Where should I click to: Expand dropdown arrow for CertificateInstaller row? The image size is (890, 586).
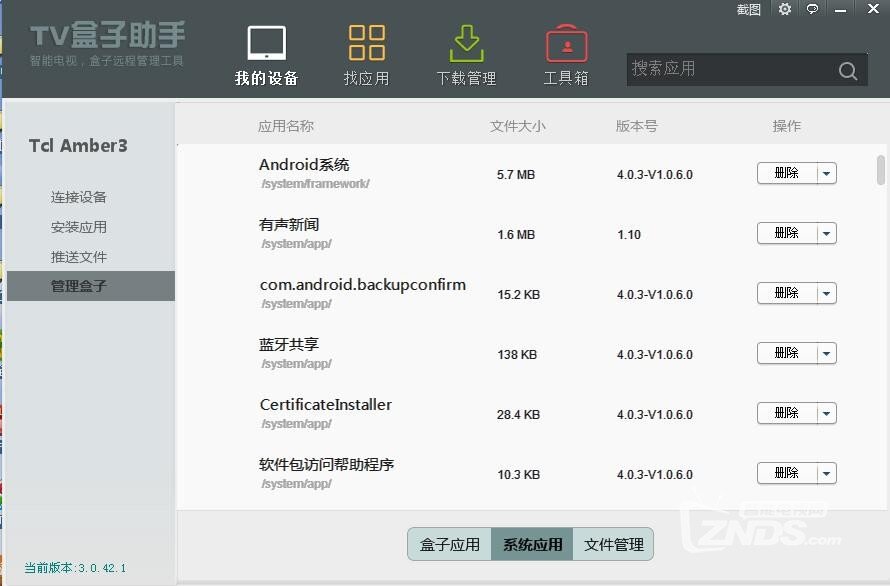(x=827, y=413)
